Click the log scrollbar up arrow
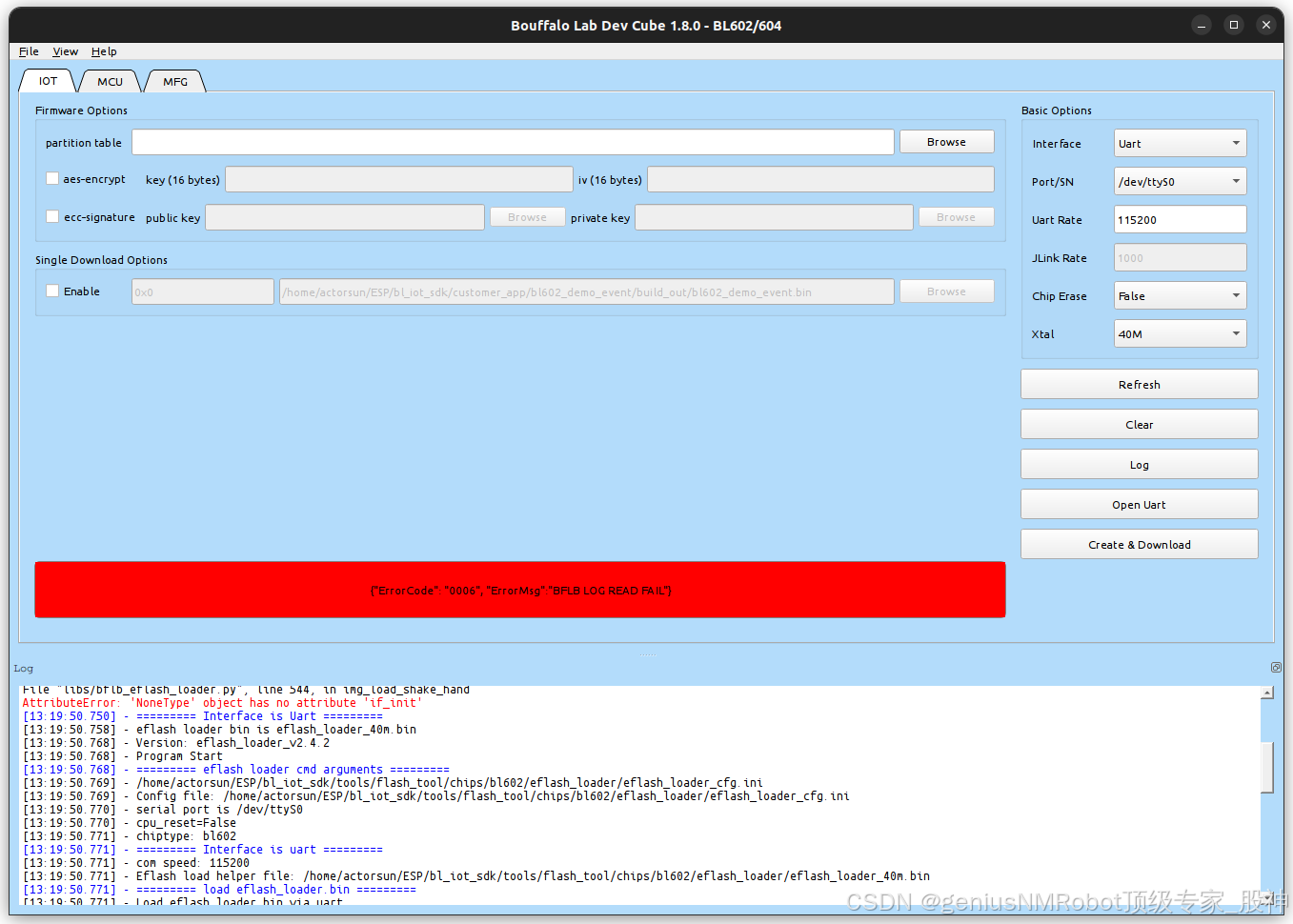This screenshot has width=1293, height=924. coord(1267,693)
